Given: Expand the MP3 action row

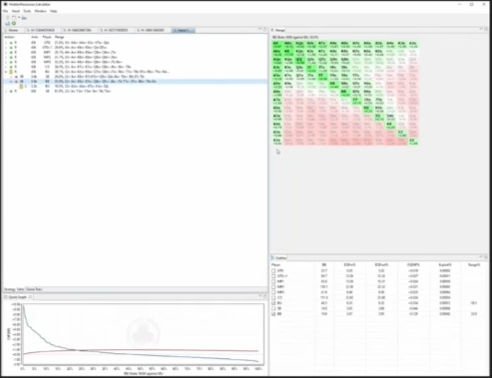Looking at the screenshot, I should click(x=6, y=62).
